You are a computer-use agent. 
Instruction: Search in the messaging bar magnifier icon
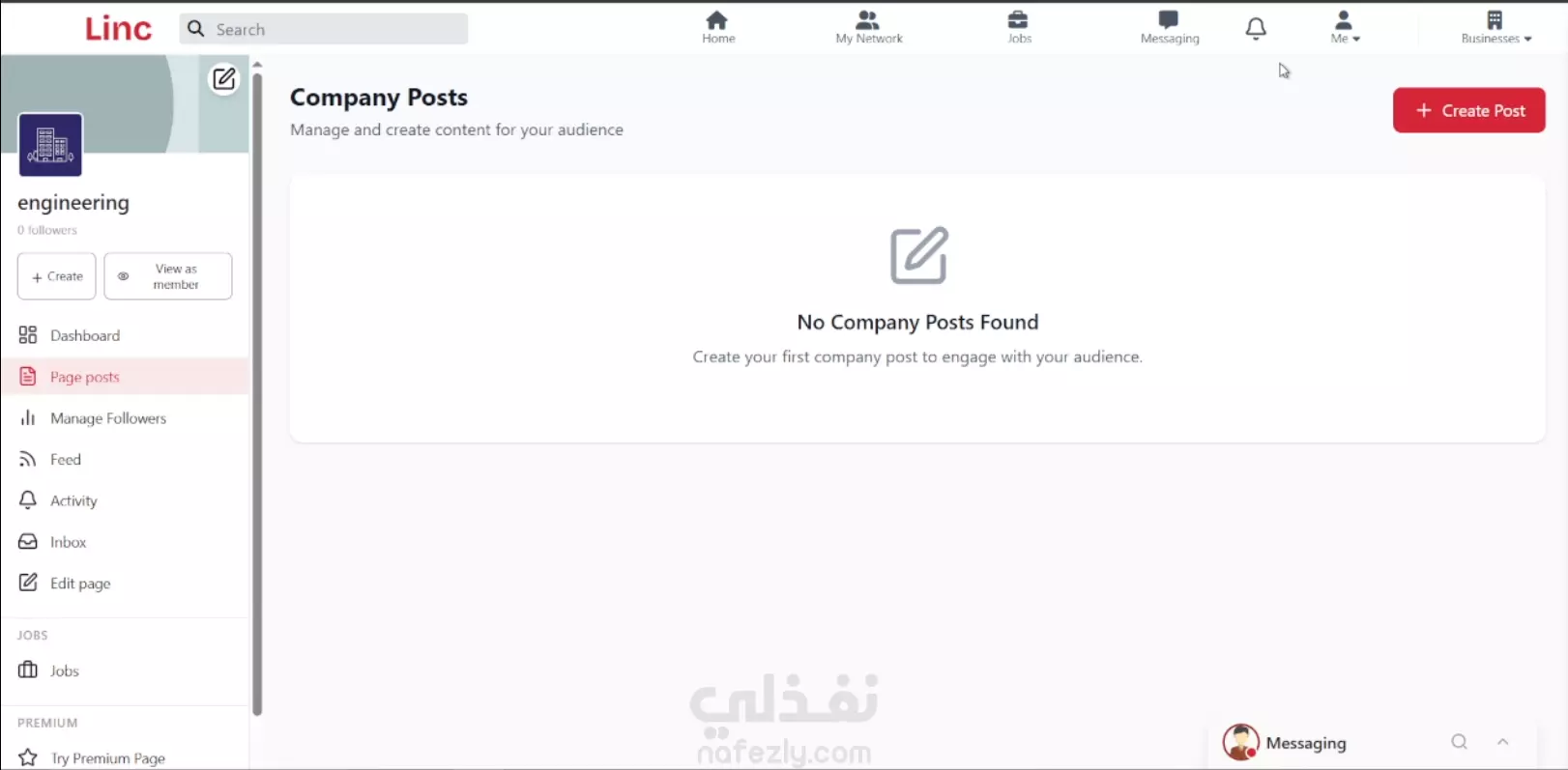1459,742
